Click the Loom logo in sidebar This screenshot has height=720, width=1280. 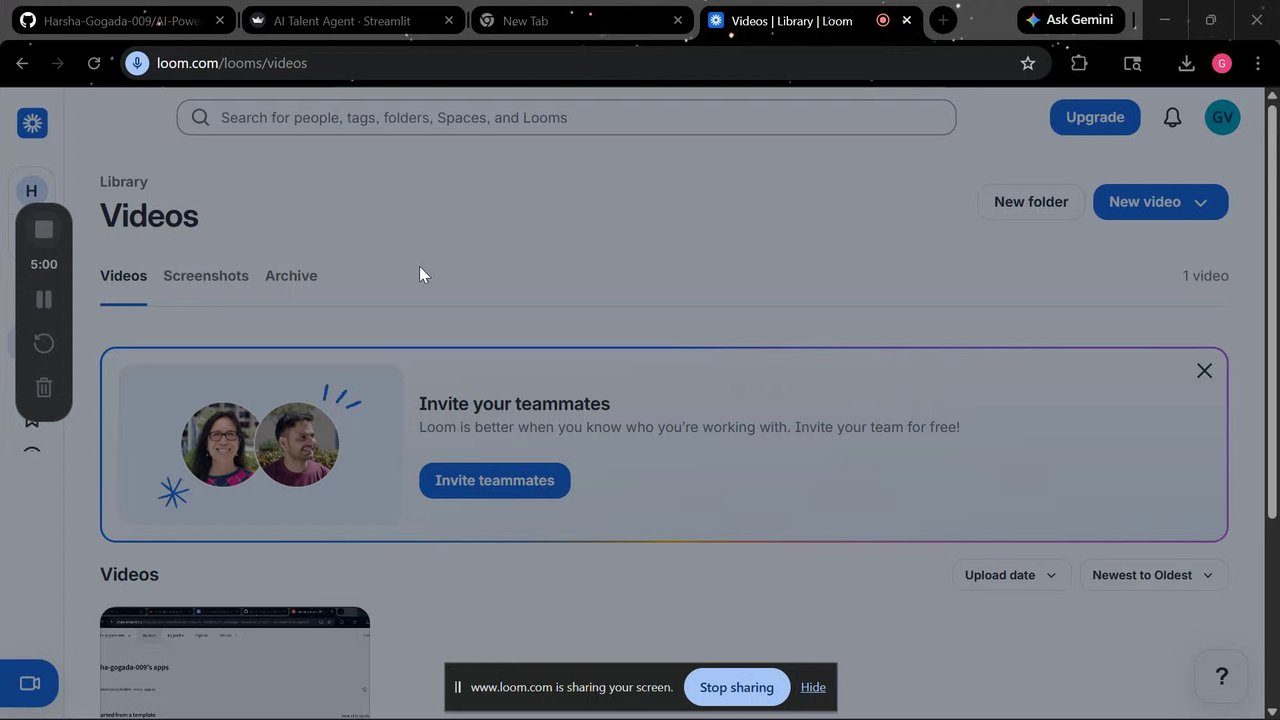pos(32,123)
